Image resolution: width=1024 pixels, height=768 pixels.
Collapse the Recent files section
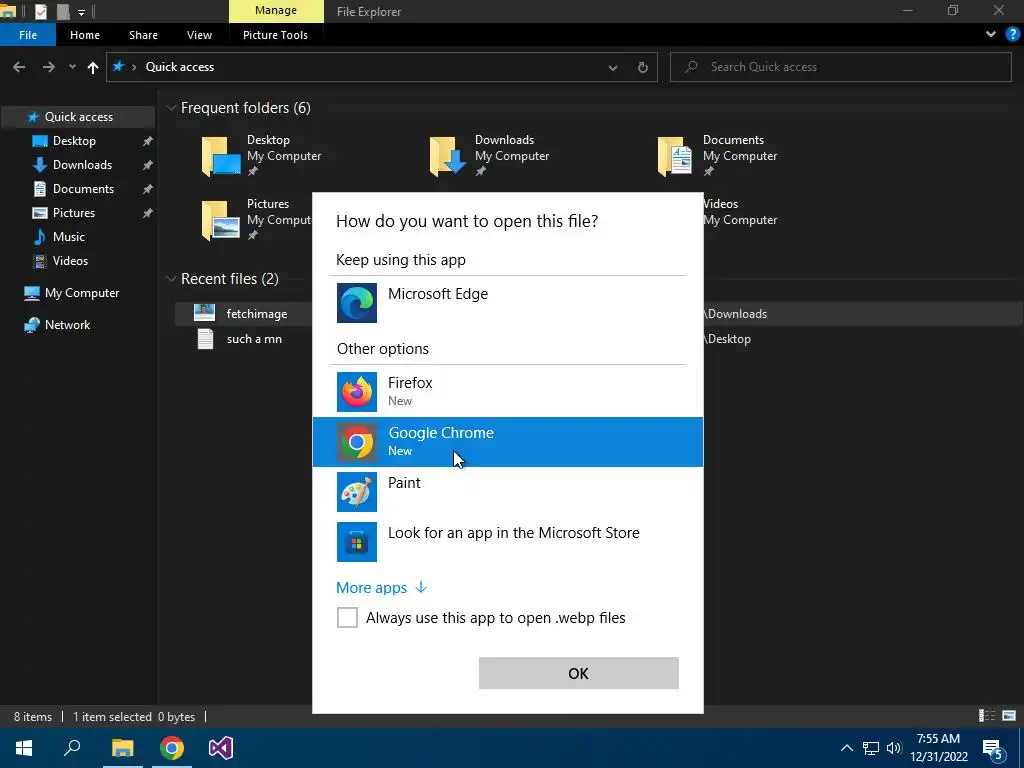[171, 279]
